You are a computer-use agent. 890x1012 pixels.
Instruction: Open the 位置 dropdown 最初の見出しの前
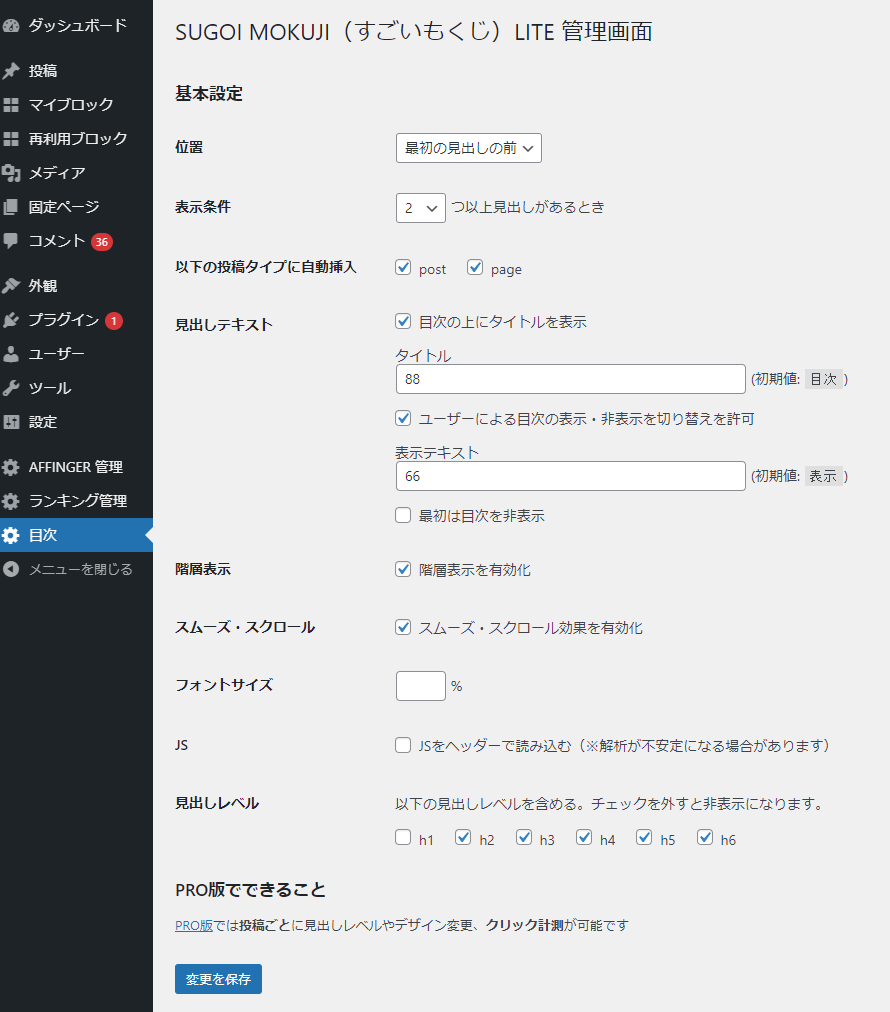tap(469, 148)
